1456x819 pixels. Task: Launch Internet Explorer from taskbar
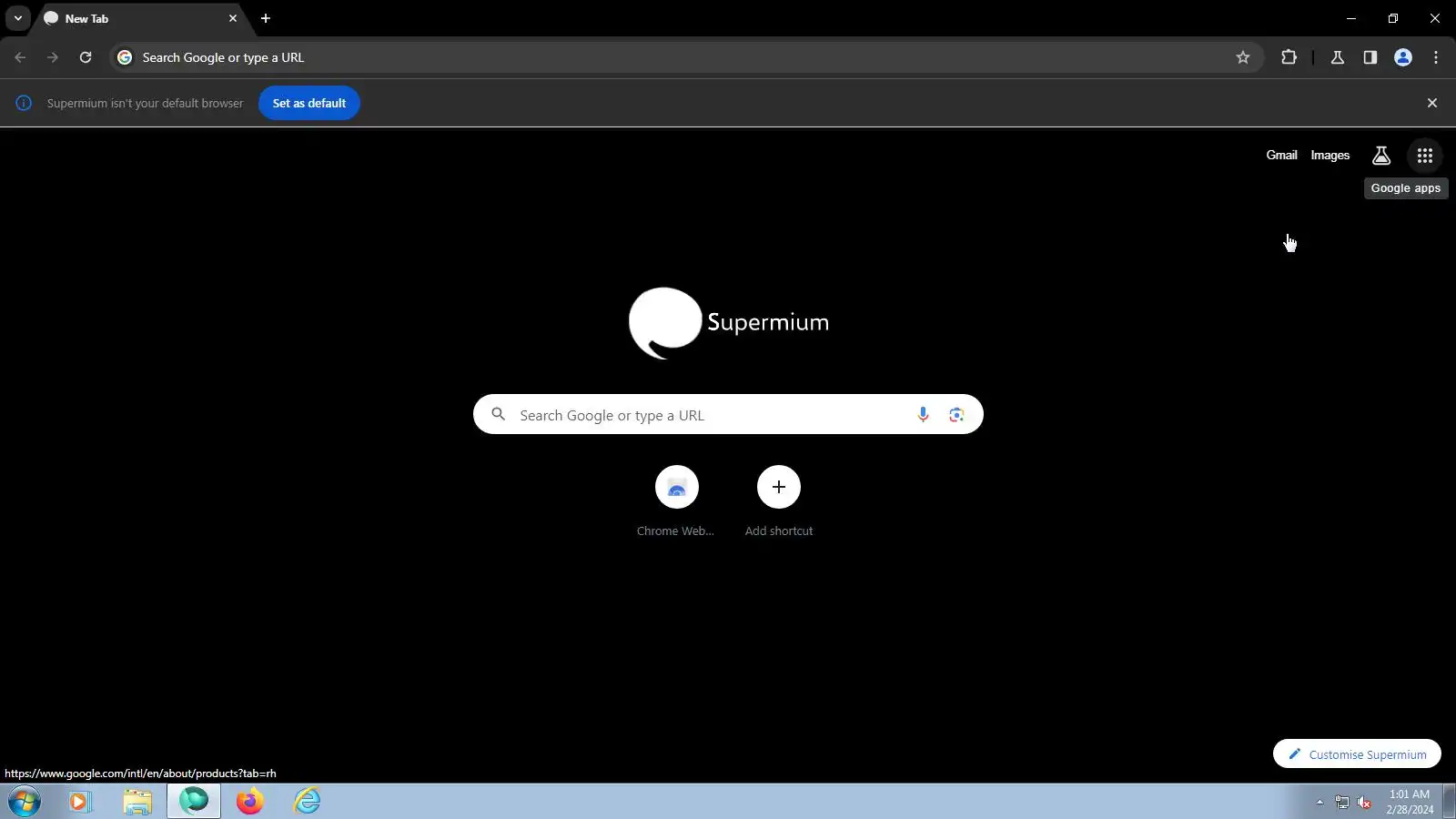pyautogui.click(x=307, y=802)
